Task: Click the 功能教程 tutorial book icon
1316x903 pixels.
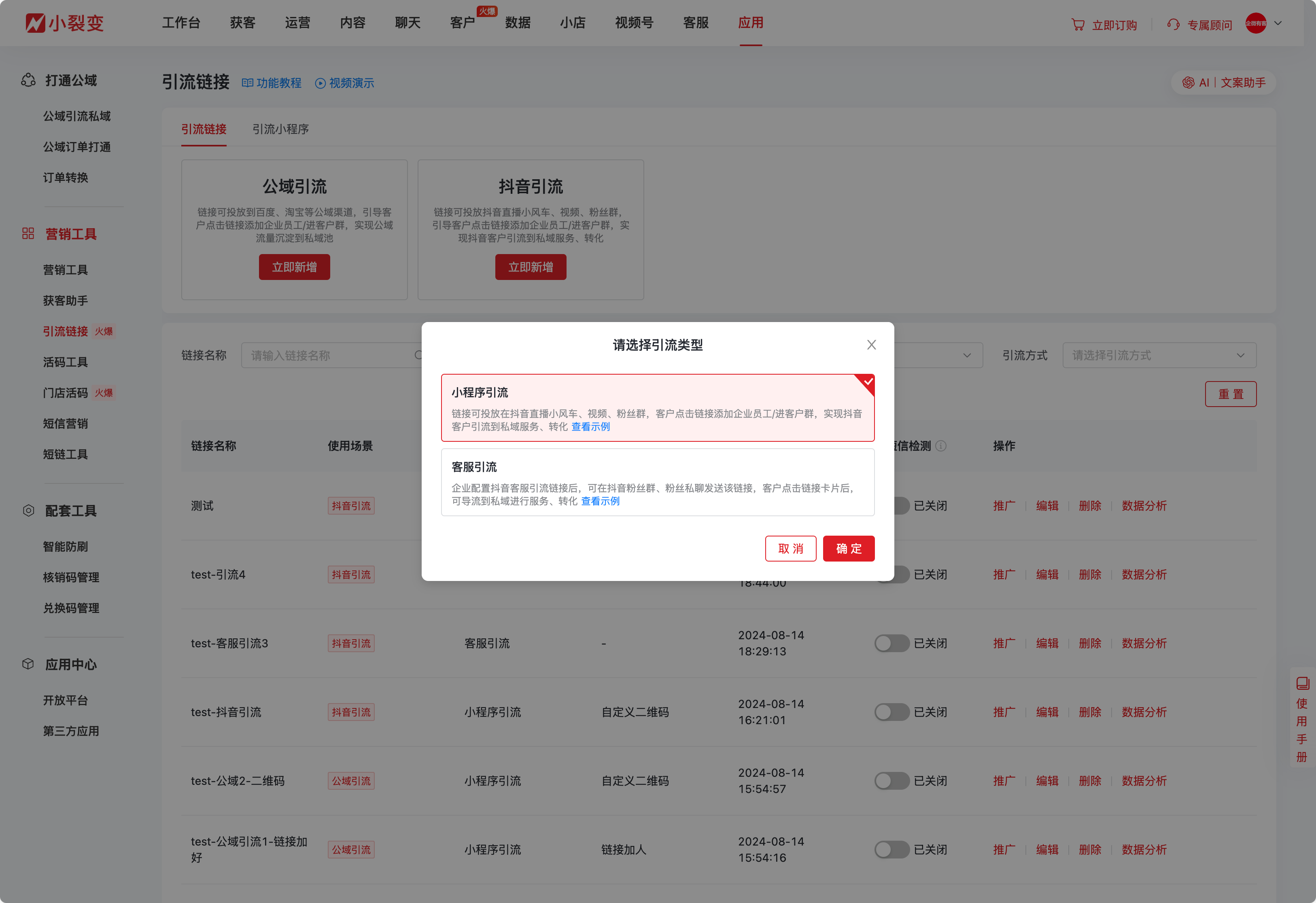Action: 247,83
